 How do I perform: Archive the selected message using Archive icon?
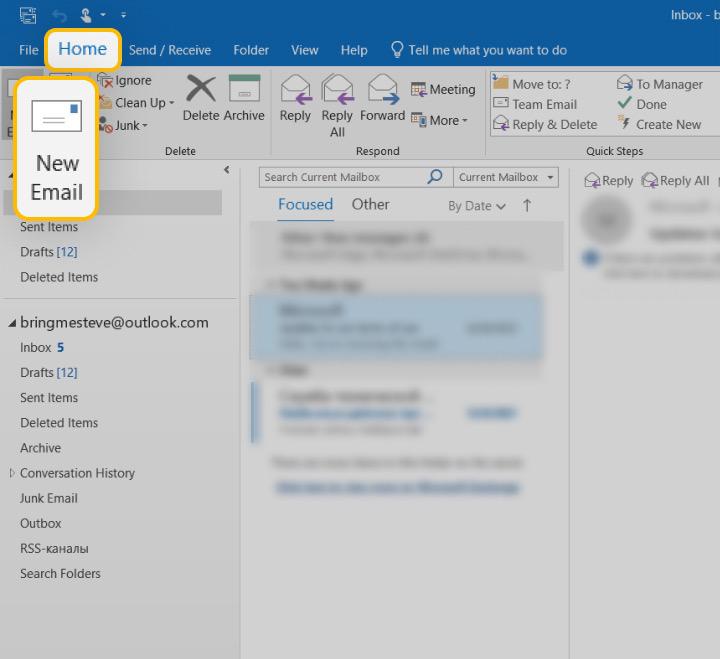pos(244,90)
